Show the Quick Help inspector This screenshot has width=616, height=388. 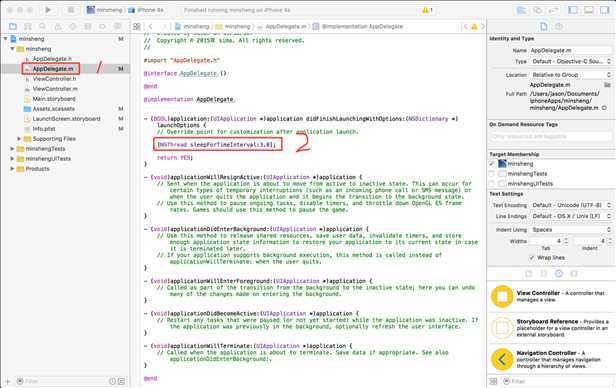click(x=559, y=26)
